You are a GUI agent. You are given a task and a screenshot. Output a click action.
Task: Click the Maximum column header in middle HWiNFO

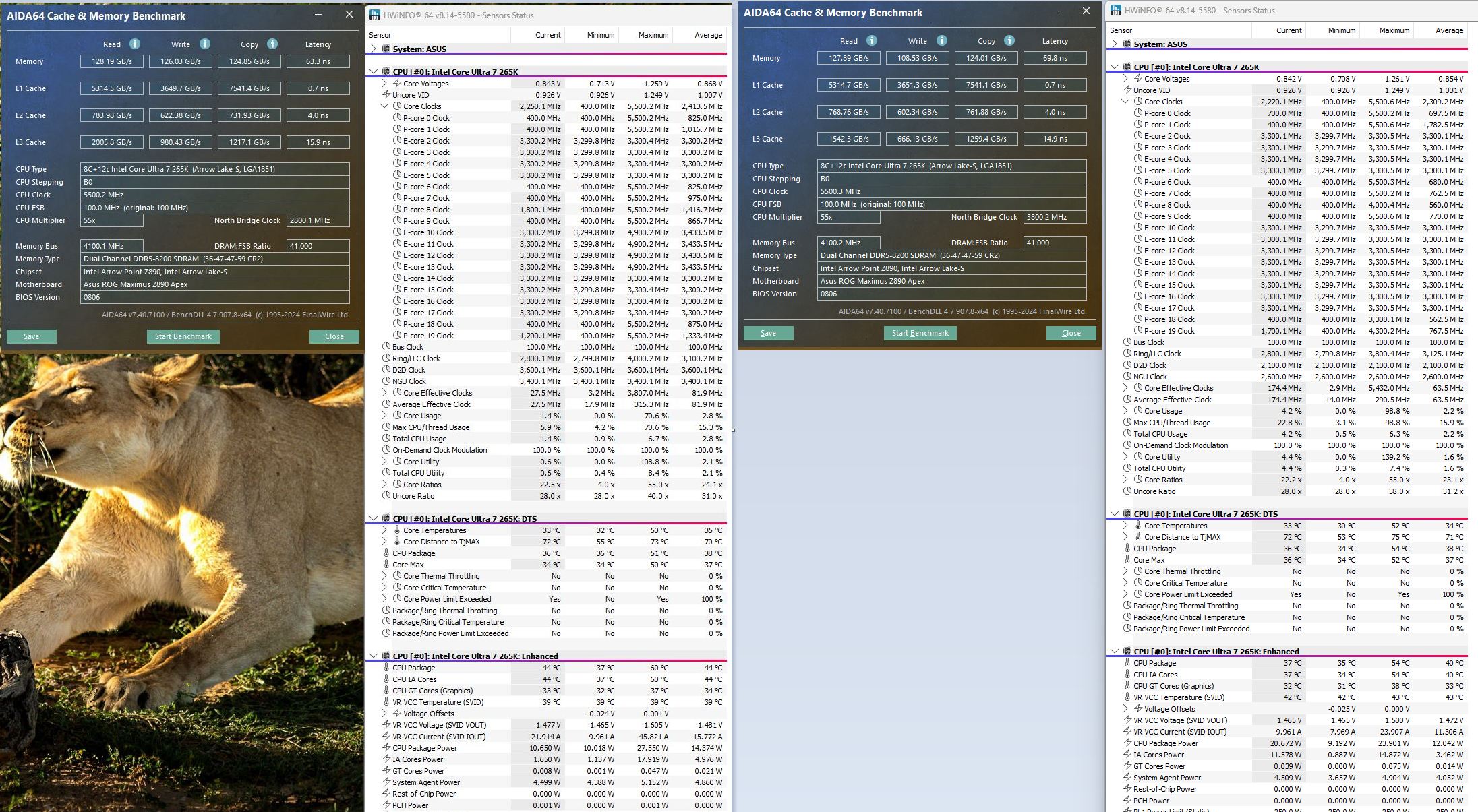click(653, 35)
